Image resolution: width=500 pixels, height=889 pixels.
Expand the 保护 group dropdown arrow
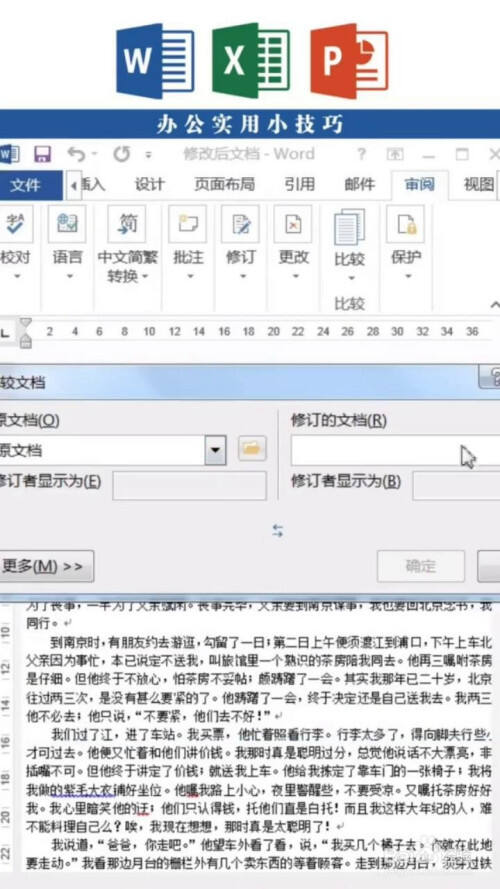click(408, 277)
